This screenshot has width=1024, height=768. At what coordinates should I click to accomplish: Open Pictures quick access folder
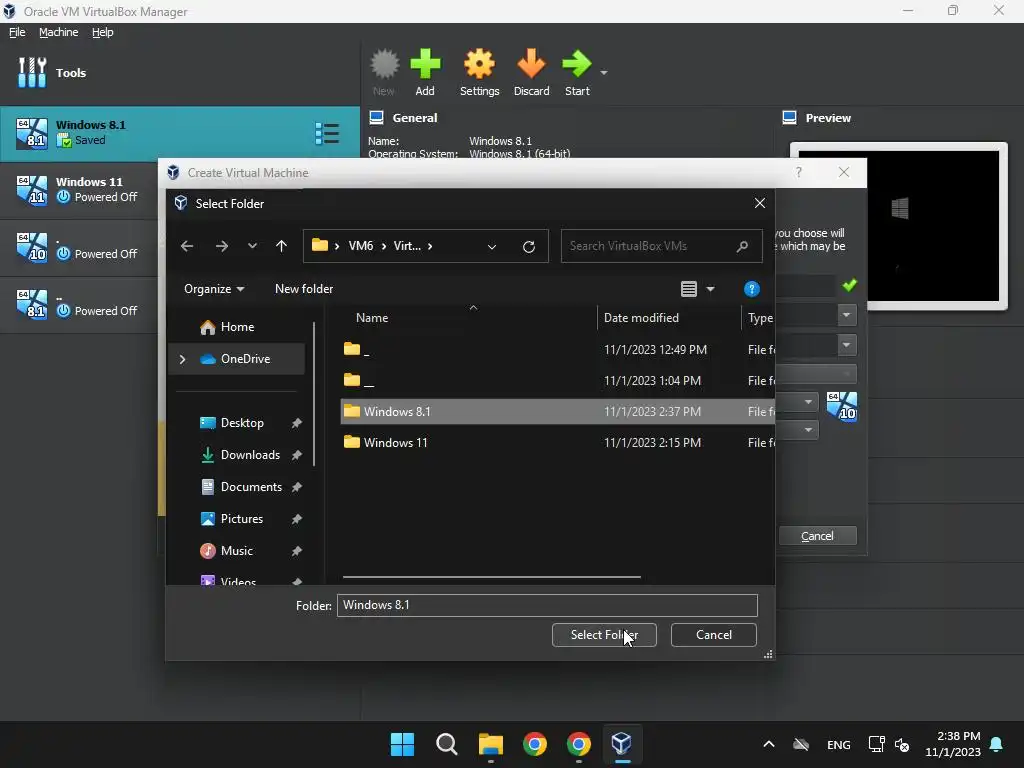[242, 519]
